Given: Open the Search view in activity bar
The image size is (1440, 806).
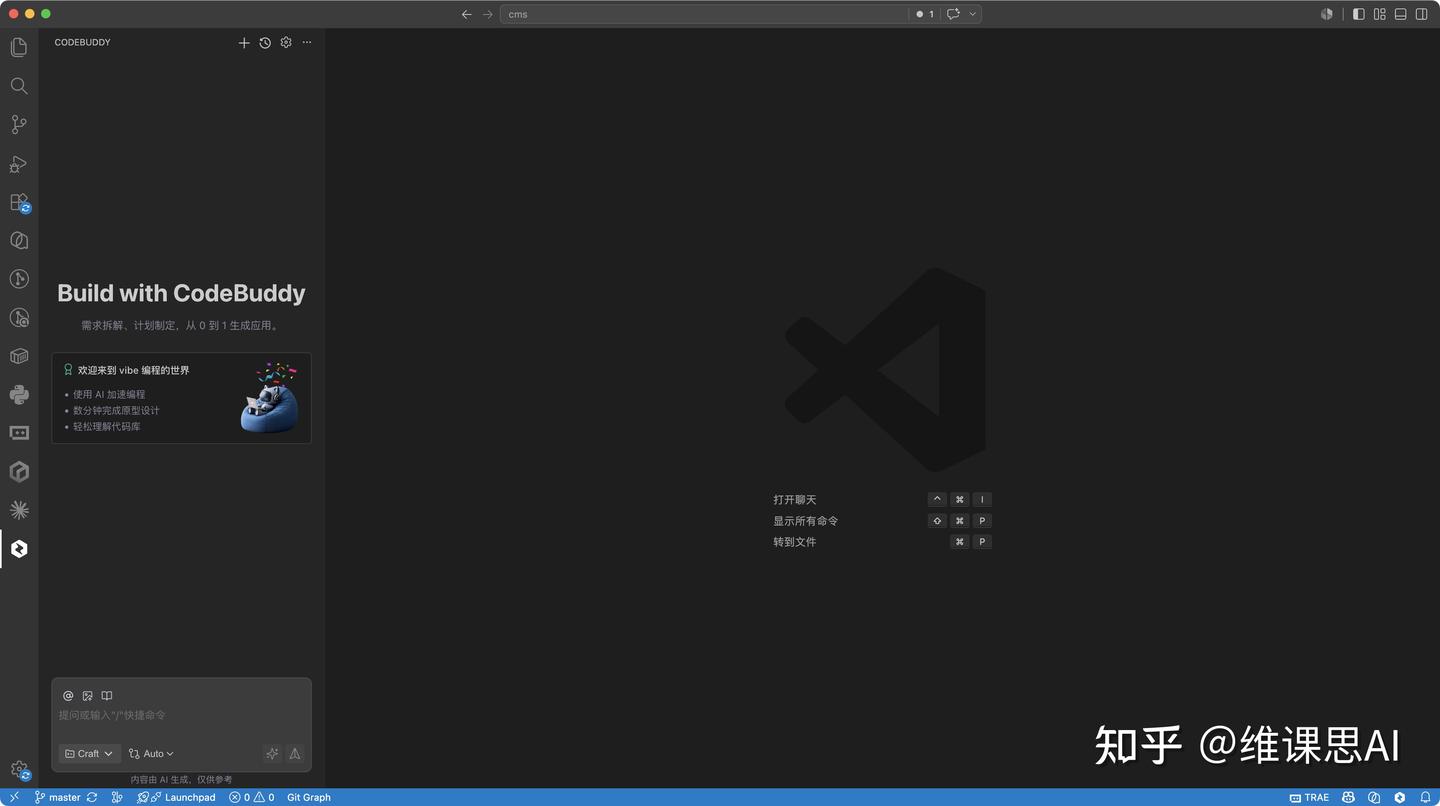Looking at the screenshot, I should pyautogui.click(x=19, y=86).
